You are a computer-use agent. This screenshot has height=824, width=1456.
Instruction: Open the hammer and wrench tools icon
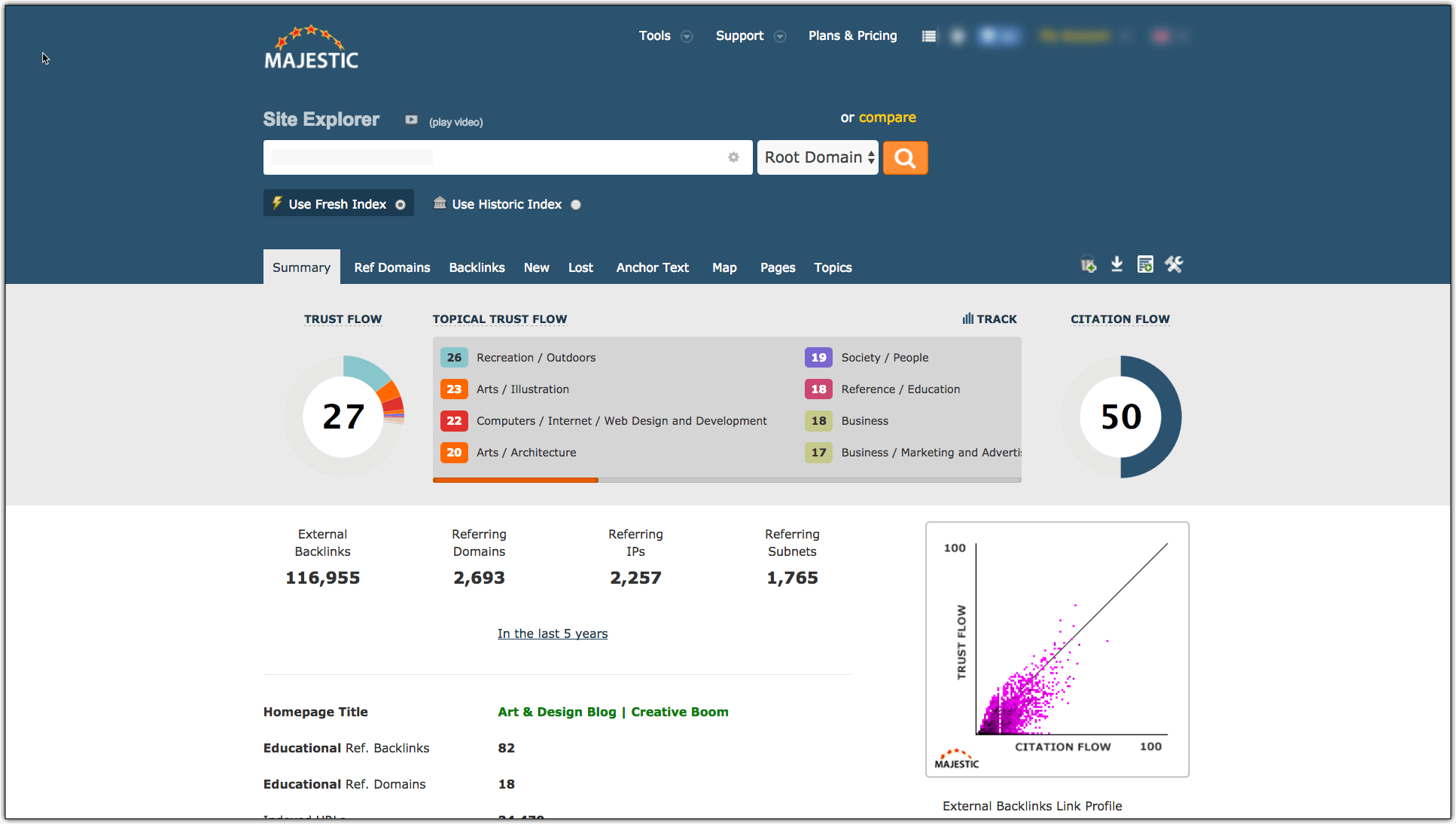click(1174, 264)
